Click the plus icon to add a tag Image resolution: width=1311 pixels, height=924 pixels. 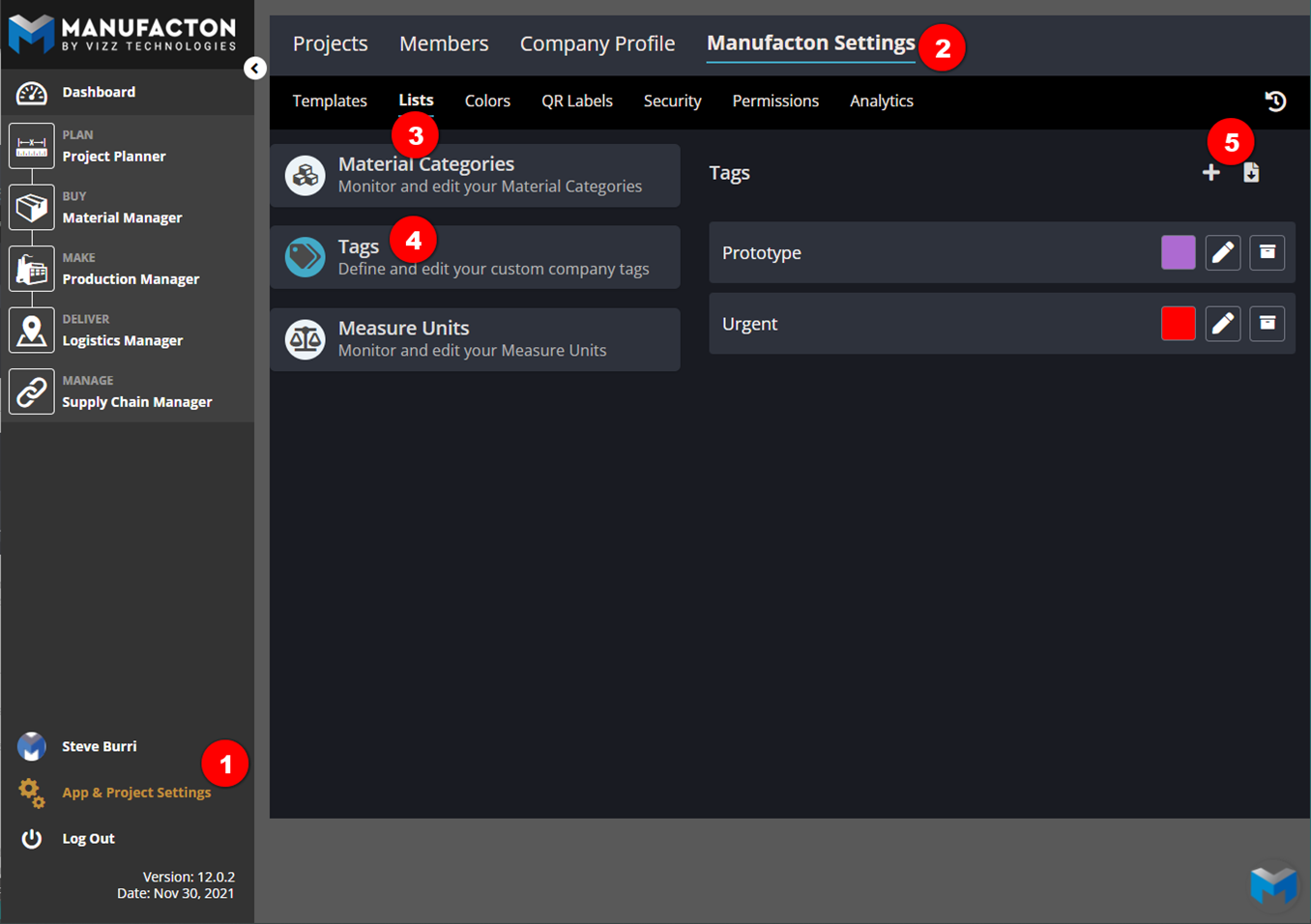pos(1210,173)
